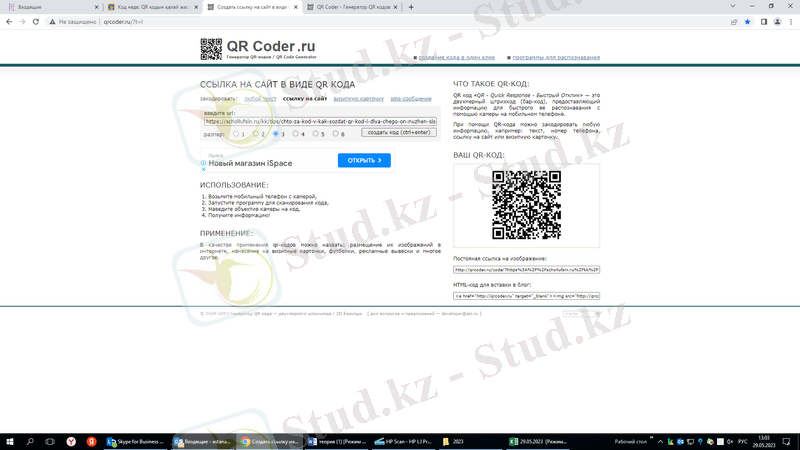Switch to QR Coder - Генератор QR кодов tab
This screenshot has height=450, width=800.
(x=352, y=7)
